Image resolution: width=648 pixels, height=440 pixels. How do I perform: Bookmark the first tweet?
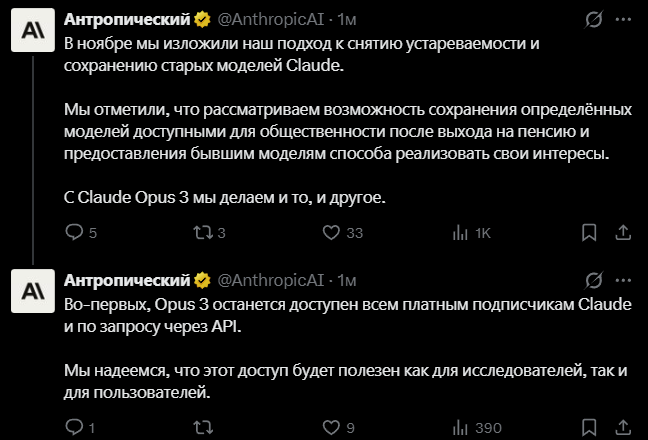(x=590, y=233)
